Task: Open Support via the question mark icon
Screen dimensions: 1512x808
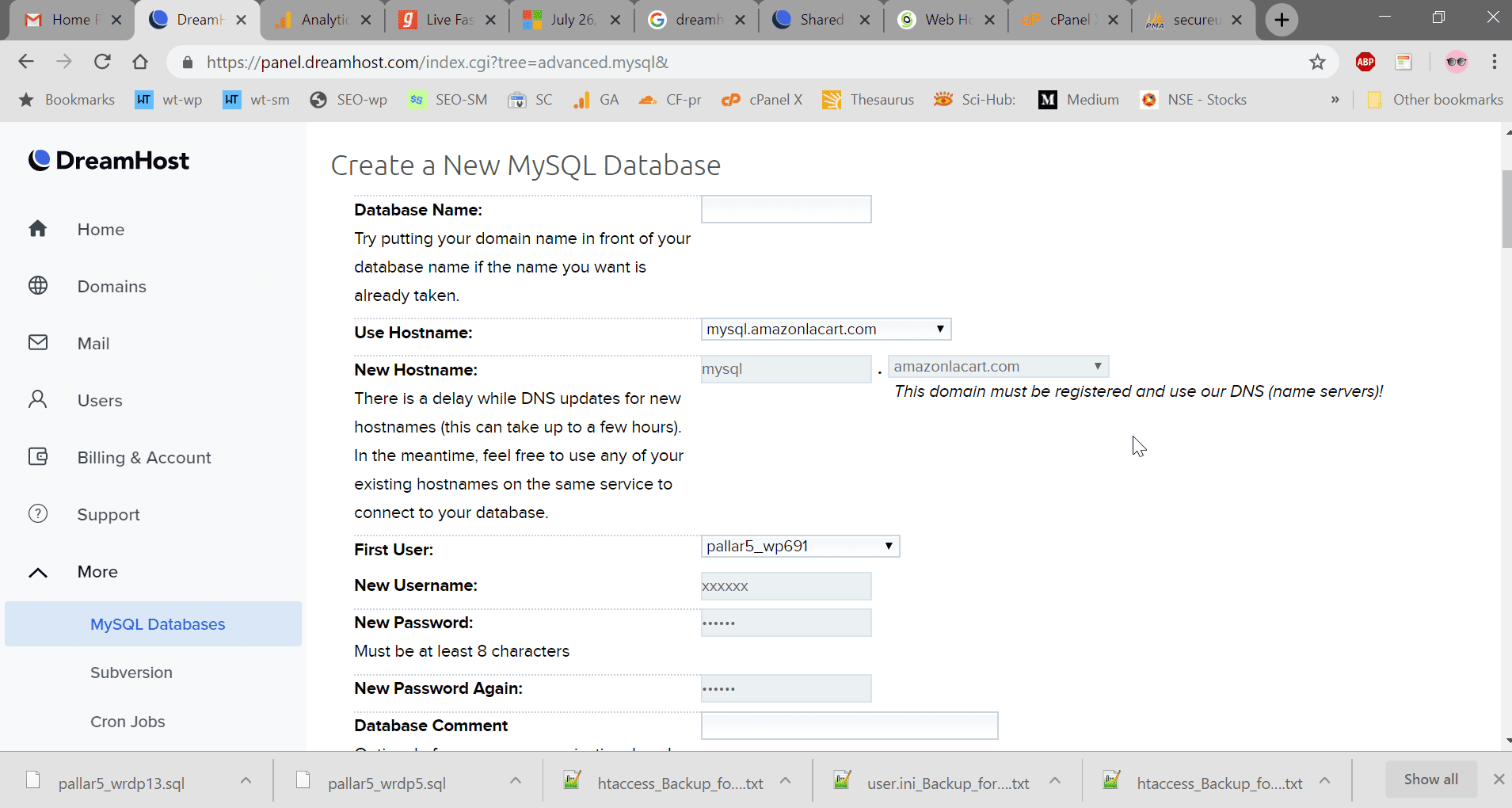Action: coord(38,513)
